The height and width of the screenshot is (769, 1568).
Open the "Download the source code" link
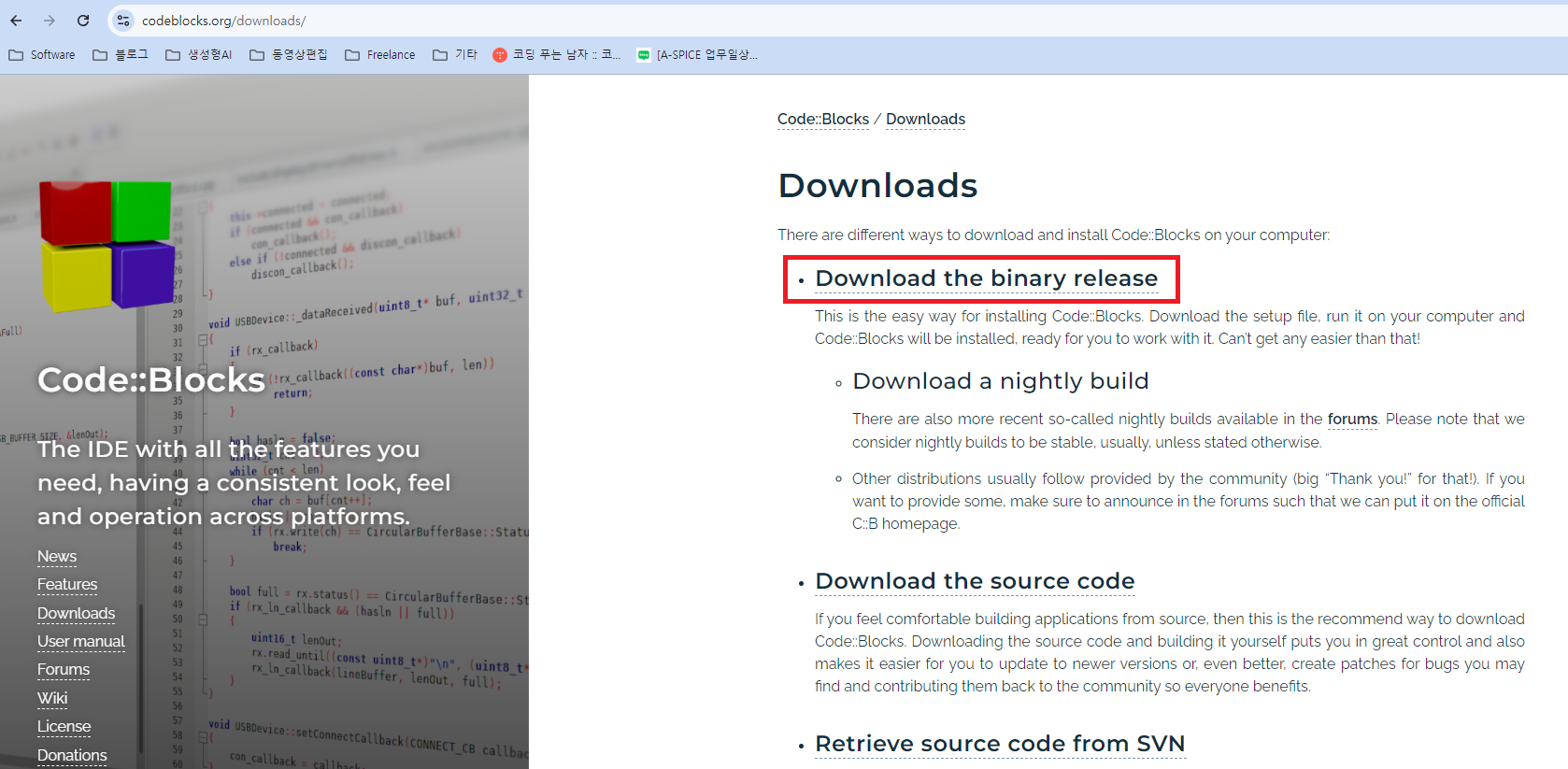975,581
